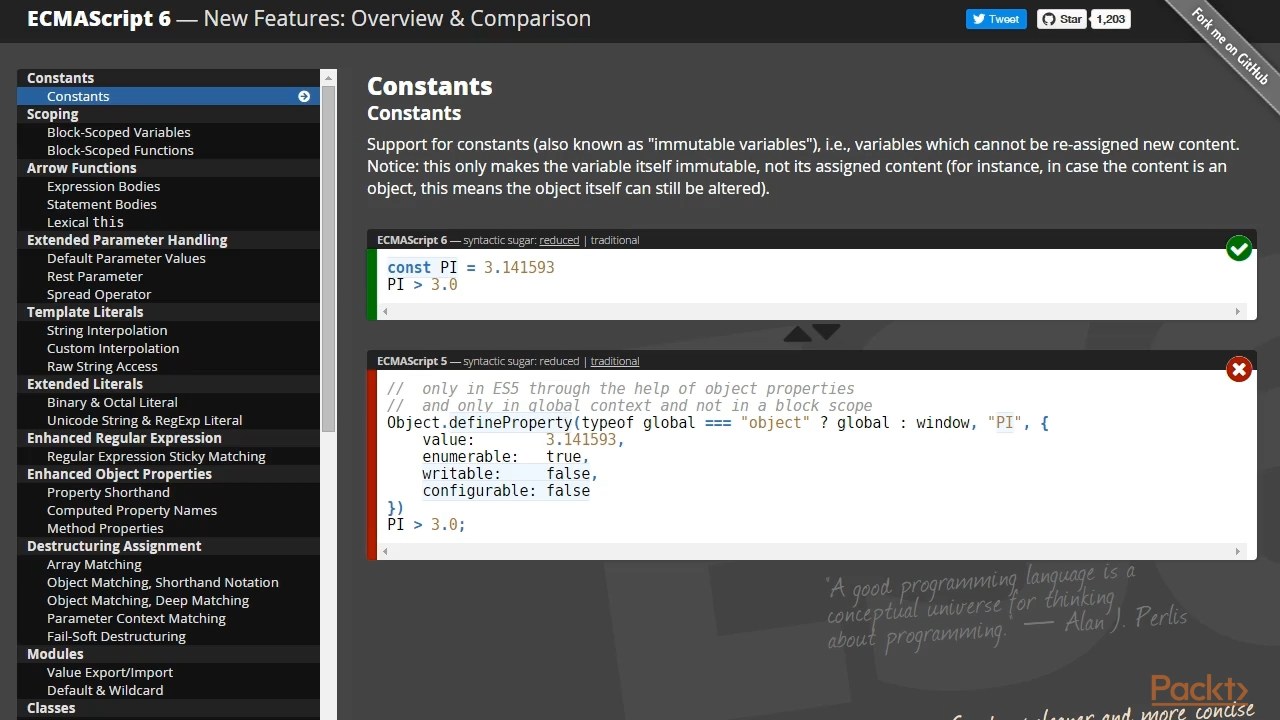Click the Packt logo in the bottom corner
The height and width of the screenshot is (720, 1280).
pos(1201,690)
